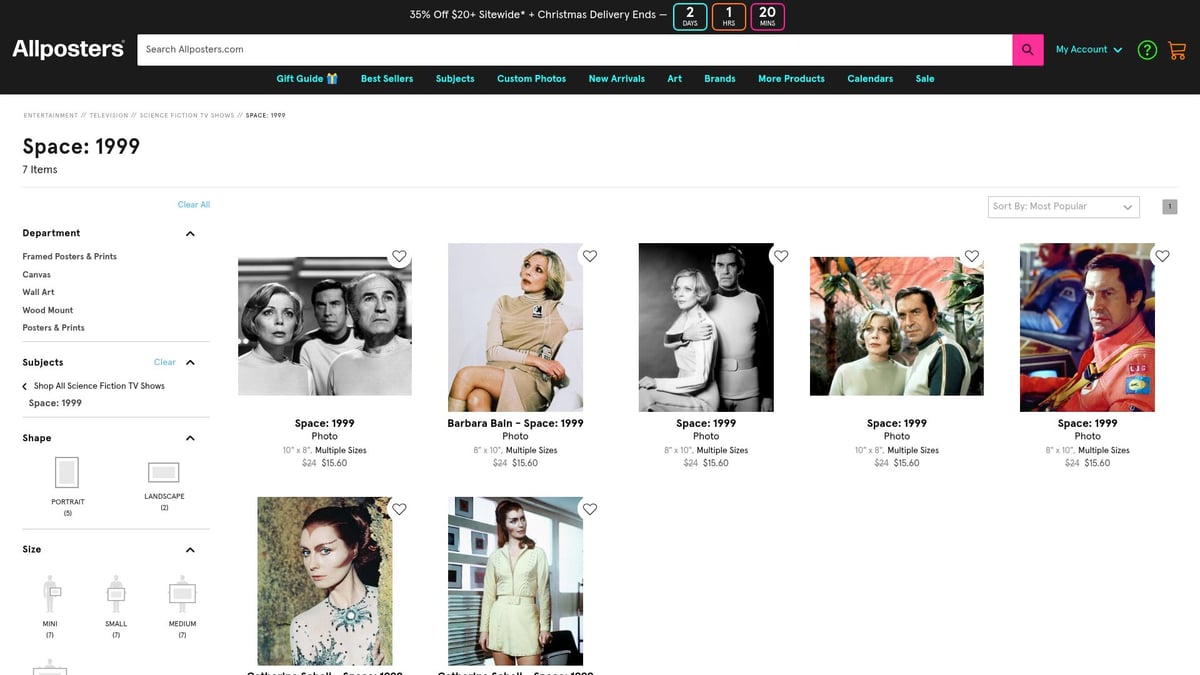Open the red racing suit photo thumbnail
The width and height of the screenshot is (1200, 675).
(x=1086, y=327)
